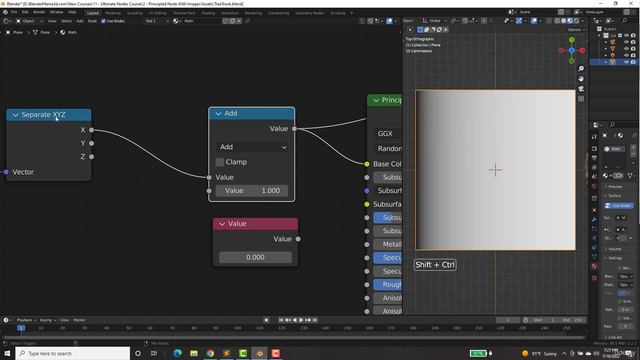Toggle camera view icon in viewport
Viewport: 640px width, 360px height.
[x=581, y=89]
